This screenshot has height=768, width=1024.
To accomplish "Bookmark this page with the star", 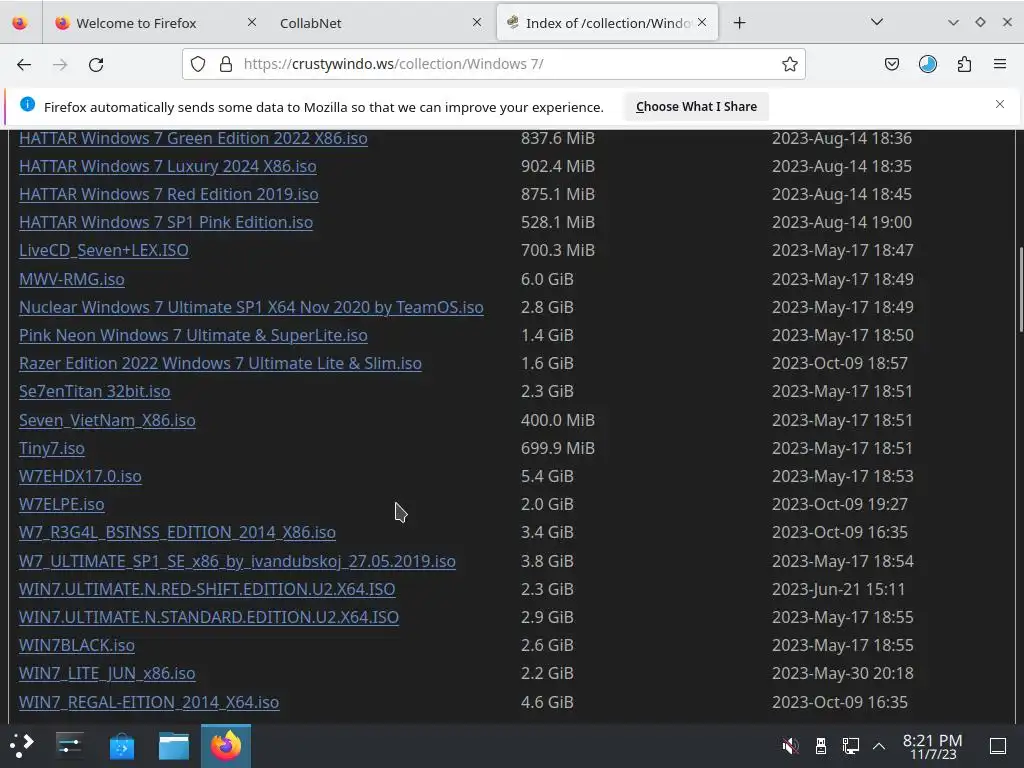I will 790,64.
